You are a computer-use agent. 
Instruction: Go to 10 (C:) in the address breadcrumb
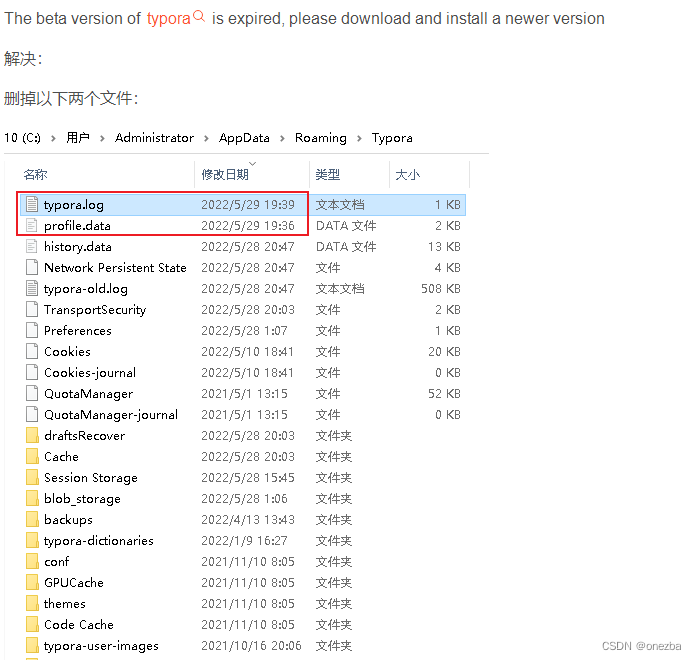22,138
